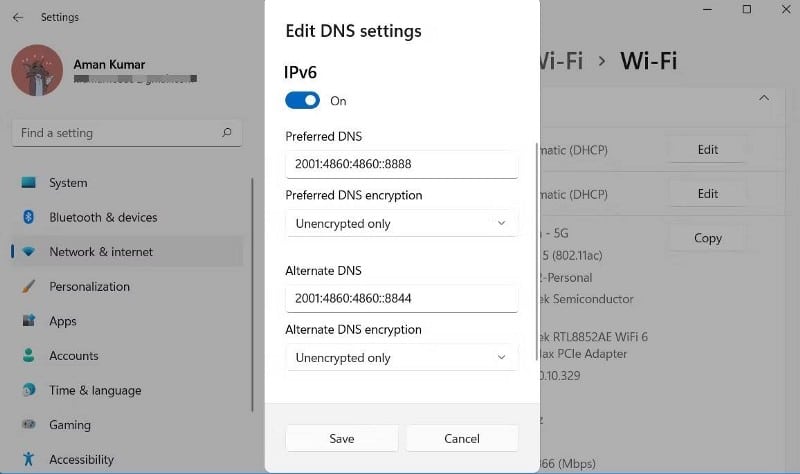This screenshot has height=474, width=800.
Task: Open Preferred DNS encryption dropdown
Action: (402, 223)
